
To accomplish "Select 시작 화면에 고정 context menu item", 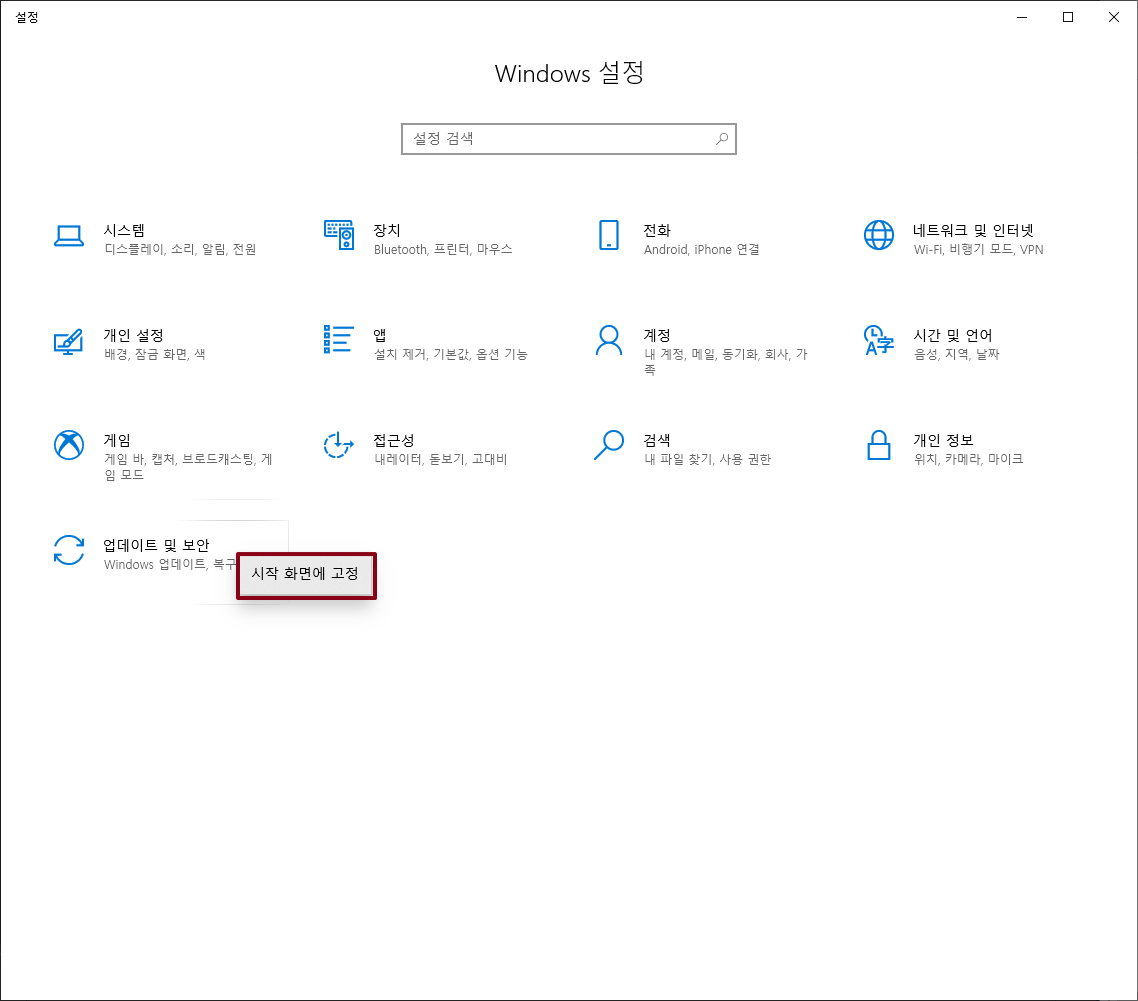I will pyautogui.click(x=306, y=574).
